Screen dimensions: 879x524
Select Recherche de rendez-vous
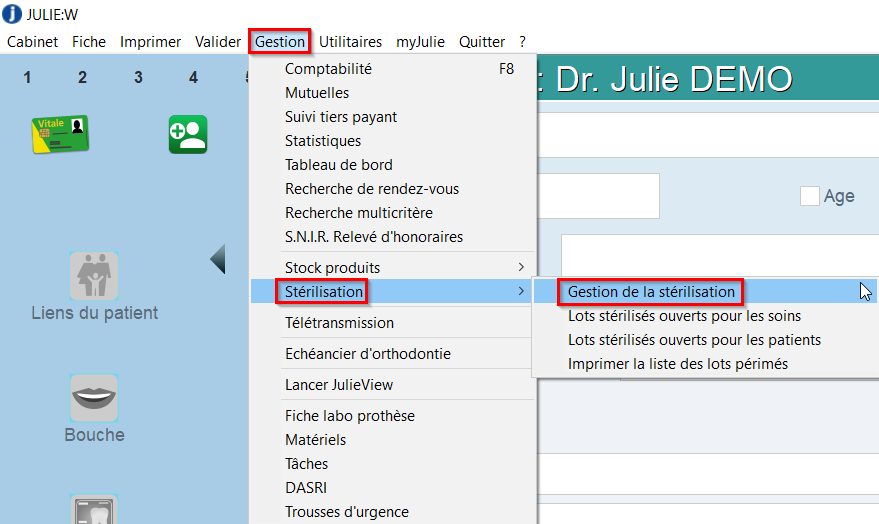pos(393,189)
